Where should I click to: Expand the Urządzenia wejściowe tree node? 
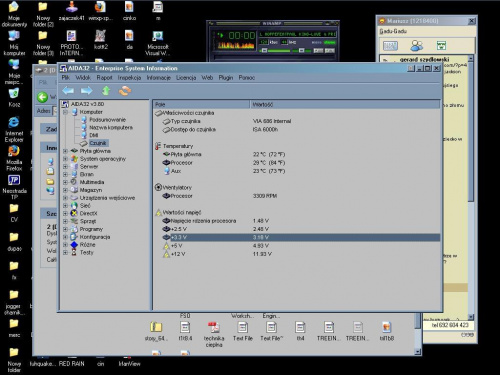tap(66, 198)
